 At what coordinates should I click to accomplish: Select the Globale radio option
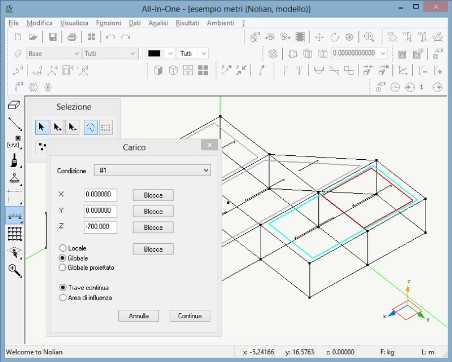tap(62, 258)
